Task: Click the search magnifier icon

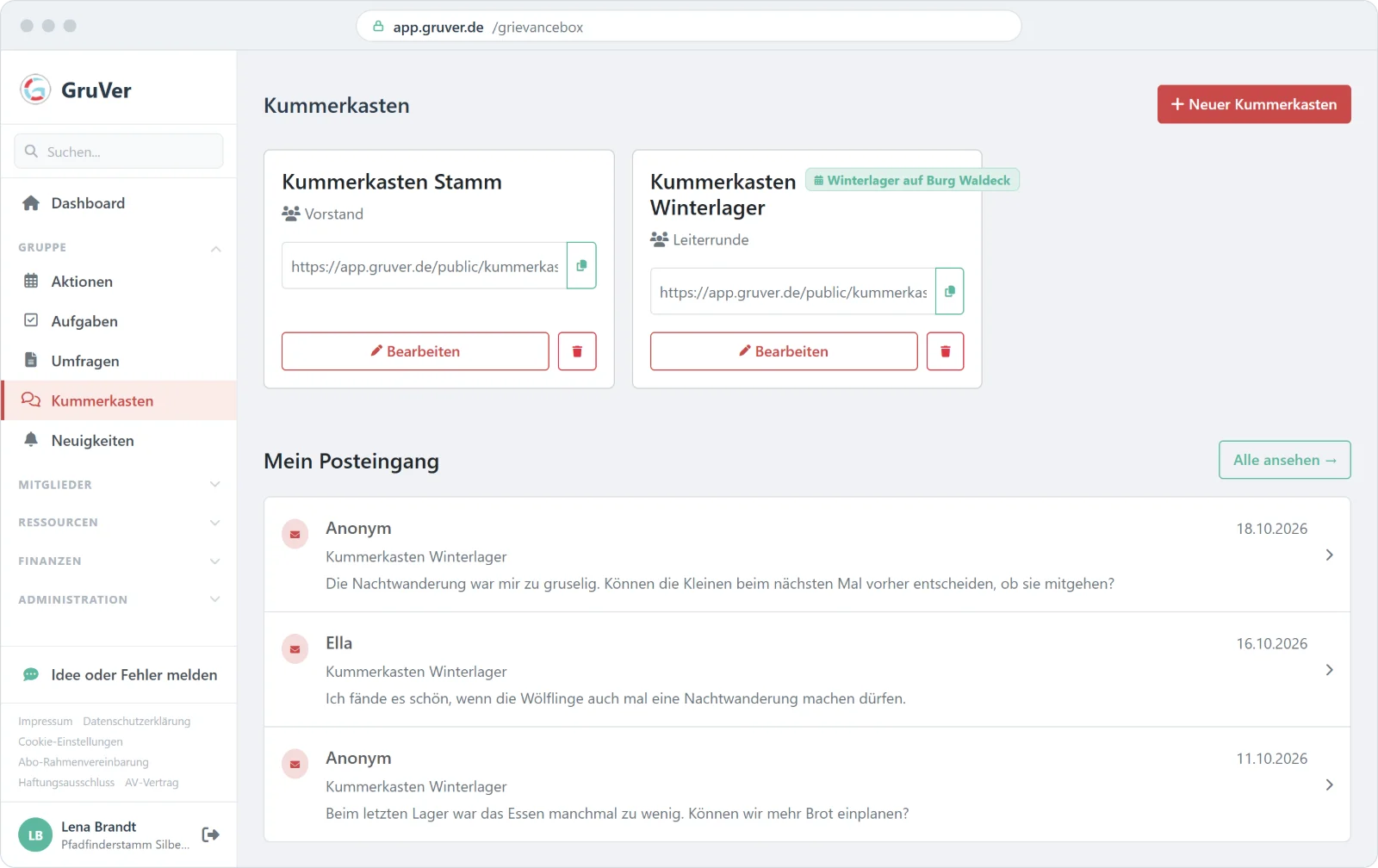Action: pyautogui.click(x=31, y=152)
